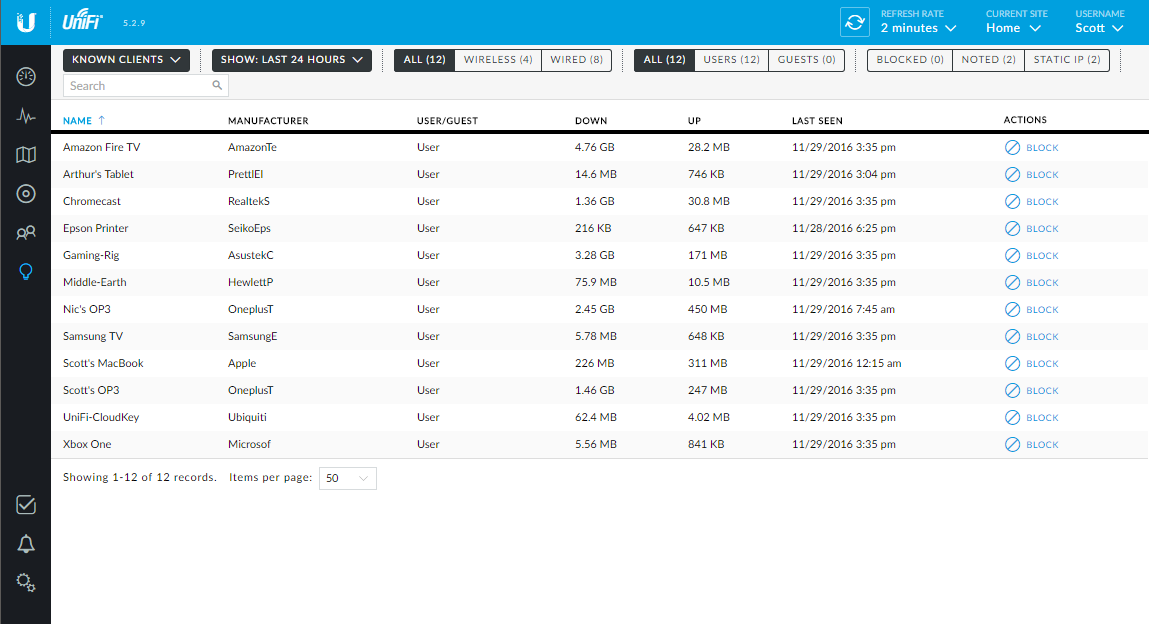Click the Ubiquiti U logo icon
Image resolution: width=1149 pixels, height=624 pixels.
point(26,22)
